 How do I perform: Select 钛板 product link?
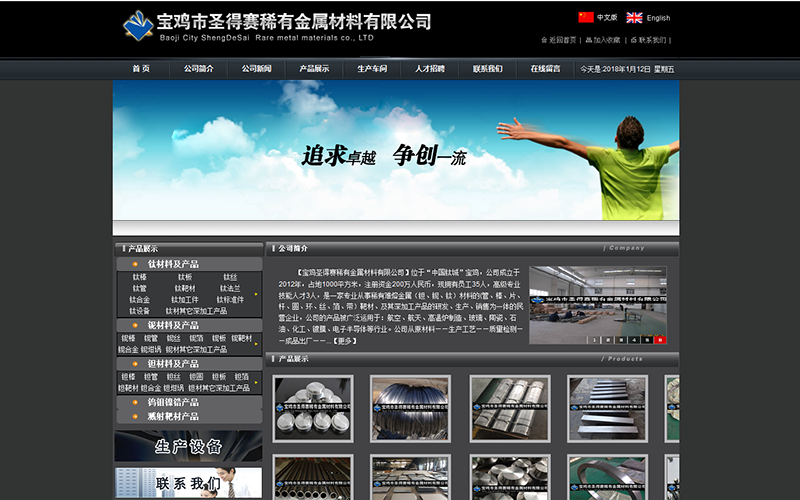pos(185,277)
